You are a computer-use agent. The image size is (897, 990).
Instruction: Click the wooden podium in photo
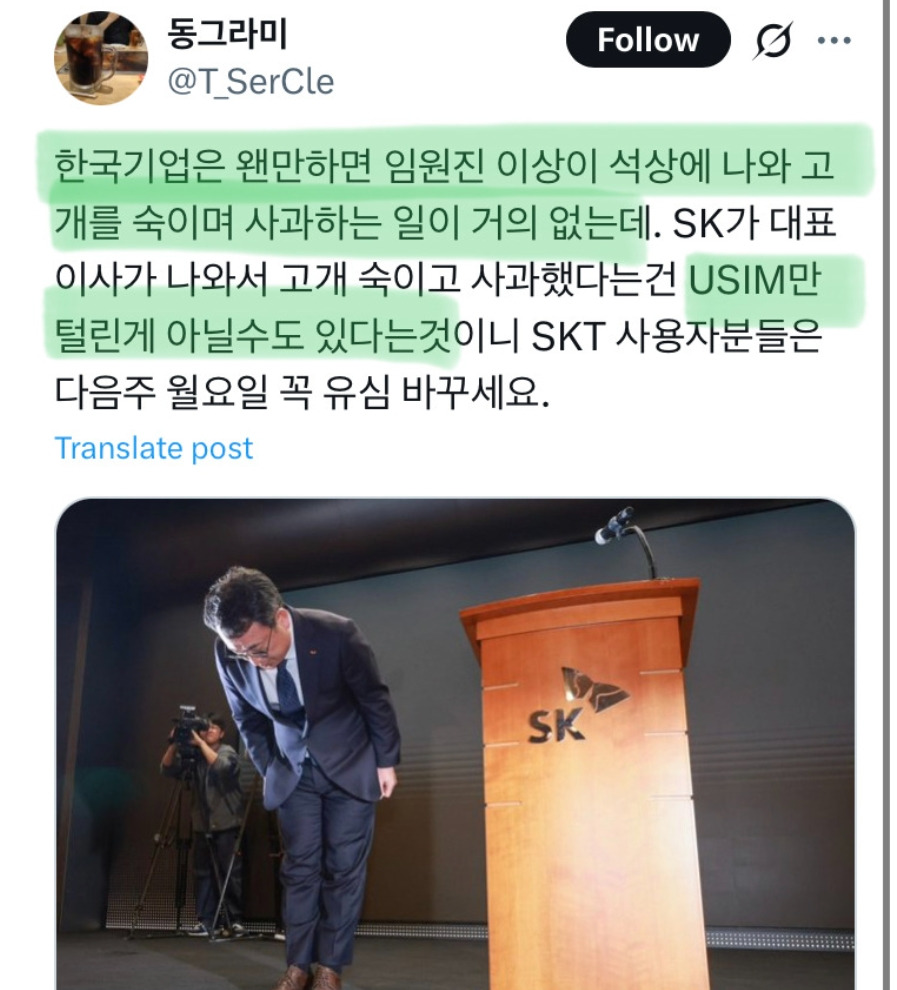[579, 783]
